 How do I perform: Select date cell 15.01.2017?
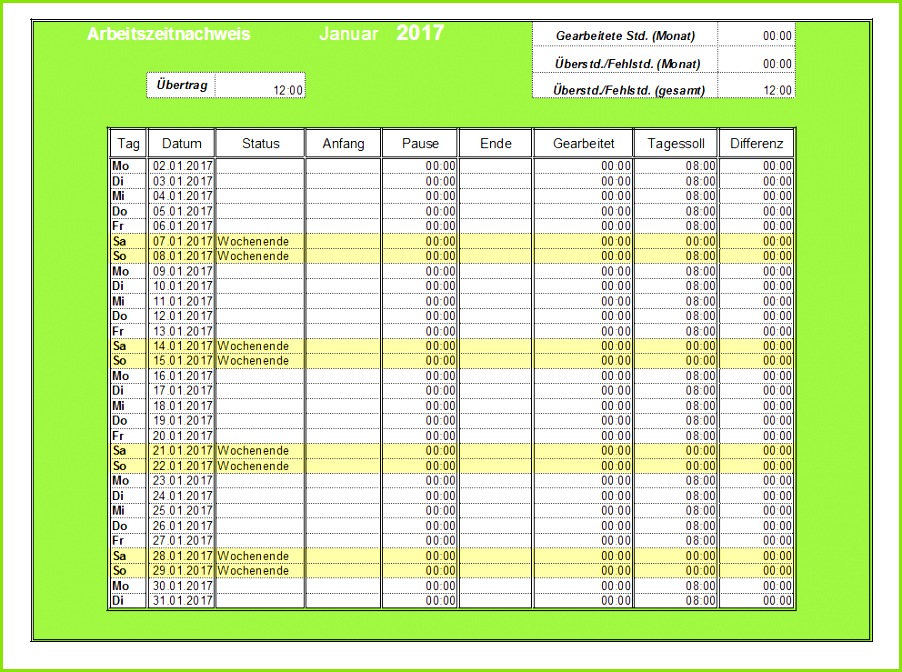(x=182, y=361)
